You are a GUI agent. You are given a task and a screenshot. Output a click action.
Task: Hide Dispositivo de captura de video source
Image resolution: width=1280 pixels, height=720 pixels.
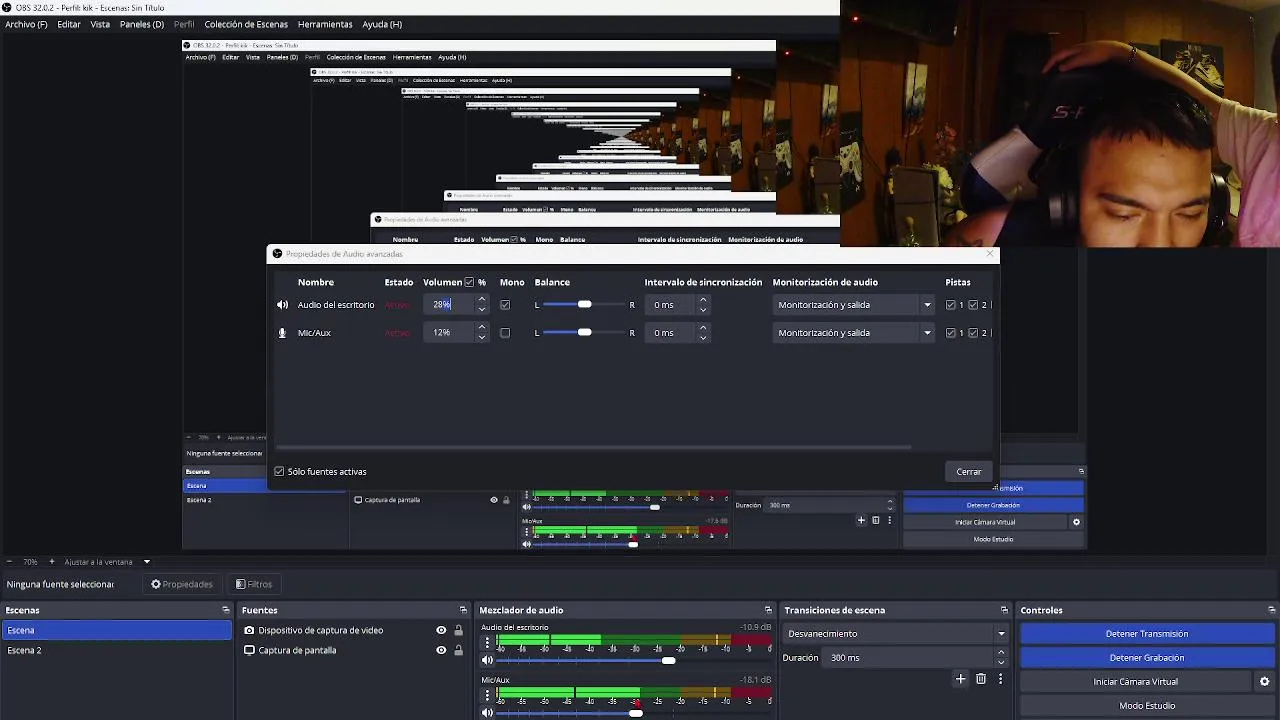click(441, 630)
